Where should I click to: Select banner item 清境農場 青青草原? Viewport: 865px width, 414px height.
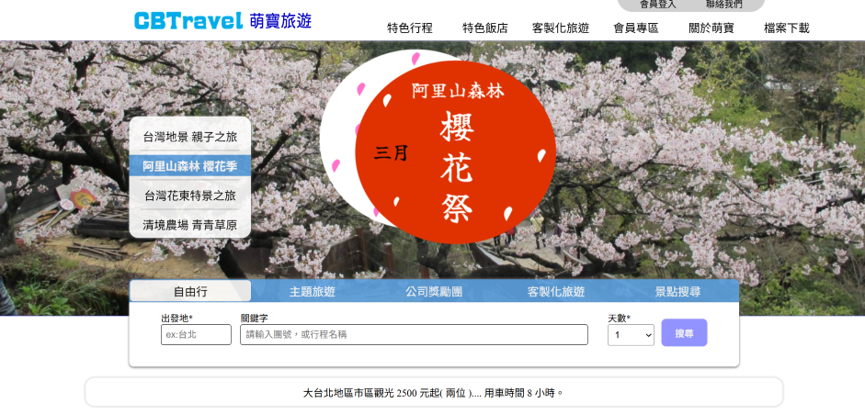point(190,225)
